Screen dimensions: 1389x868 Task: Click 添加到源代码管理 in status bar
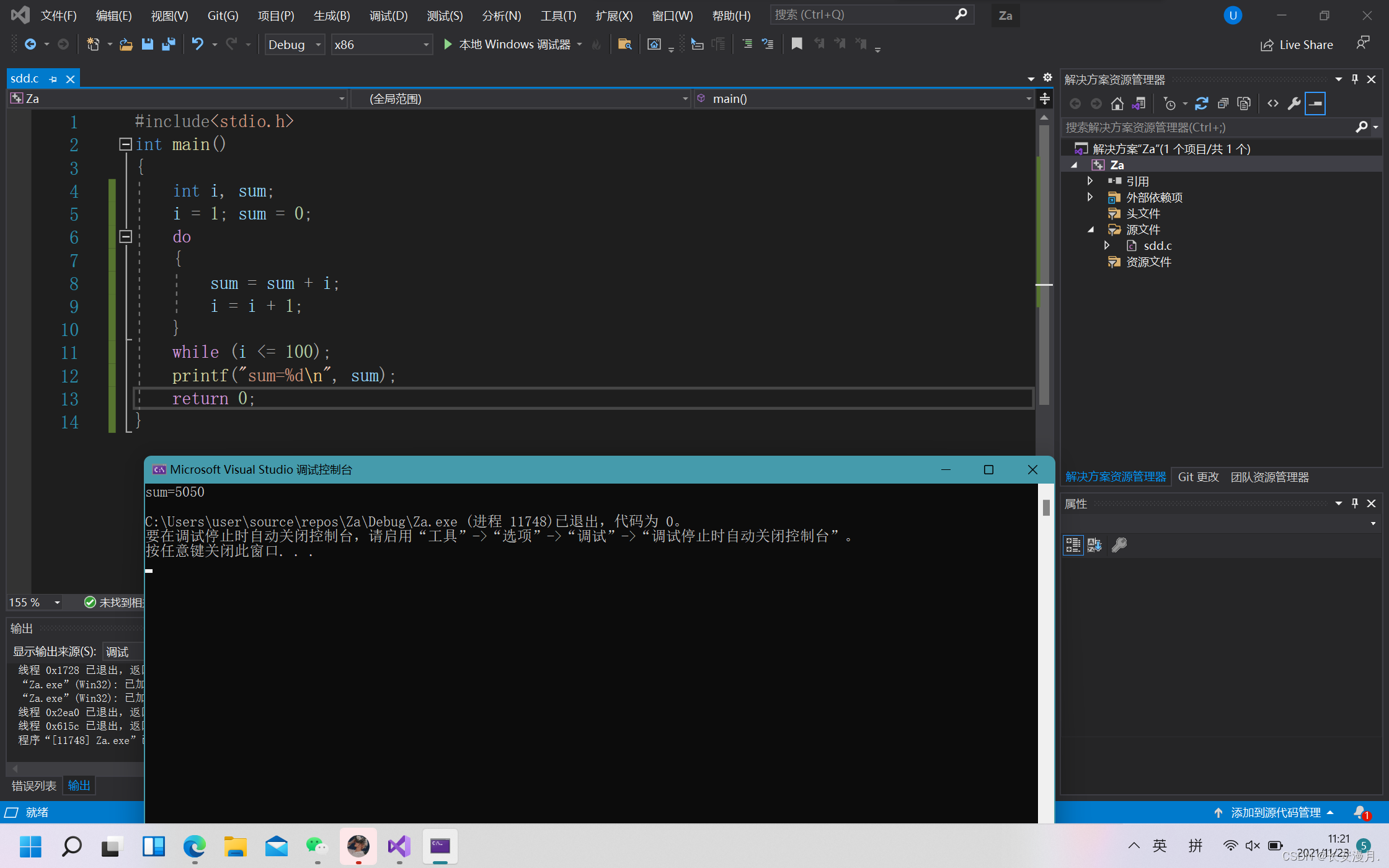pyautogui.click(x=1275, y=812)
